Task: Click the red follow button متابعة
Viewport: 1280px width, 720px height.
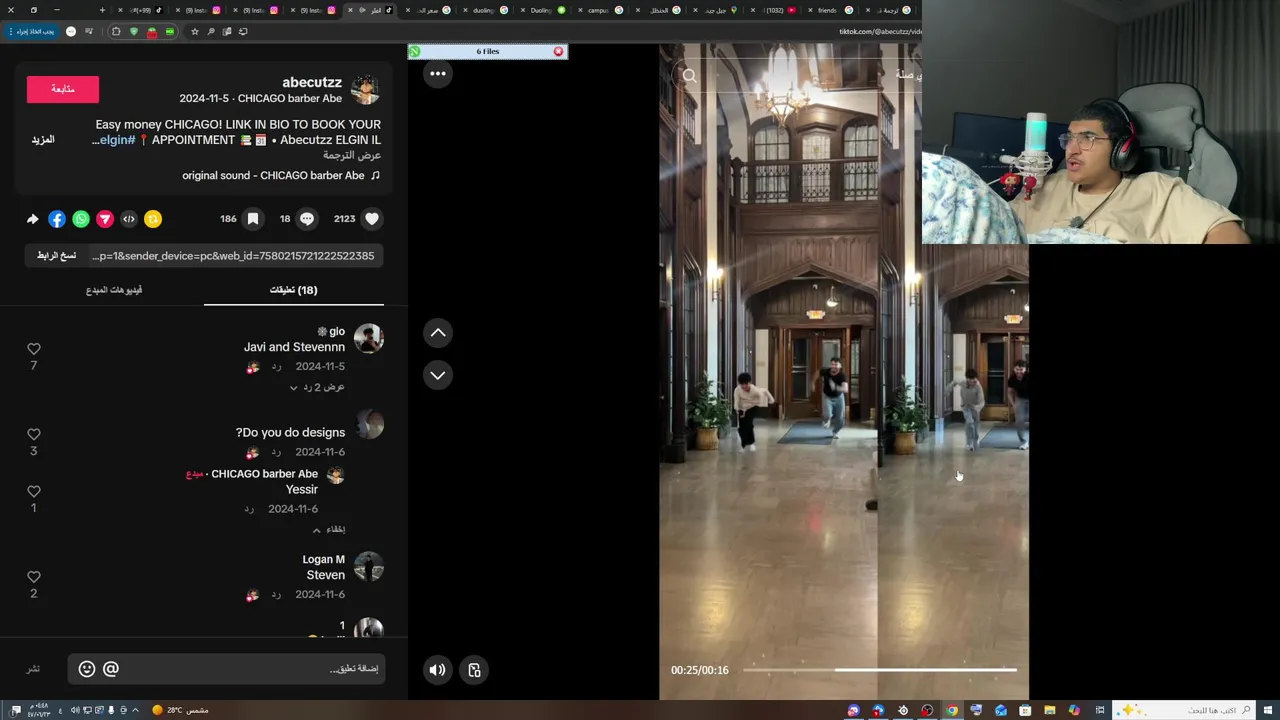Action: (x=63, y=89)
